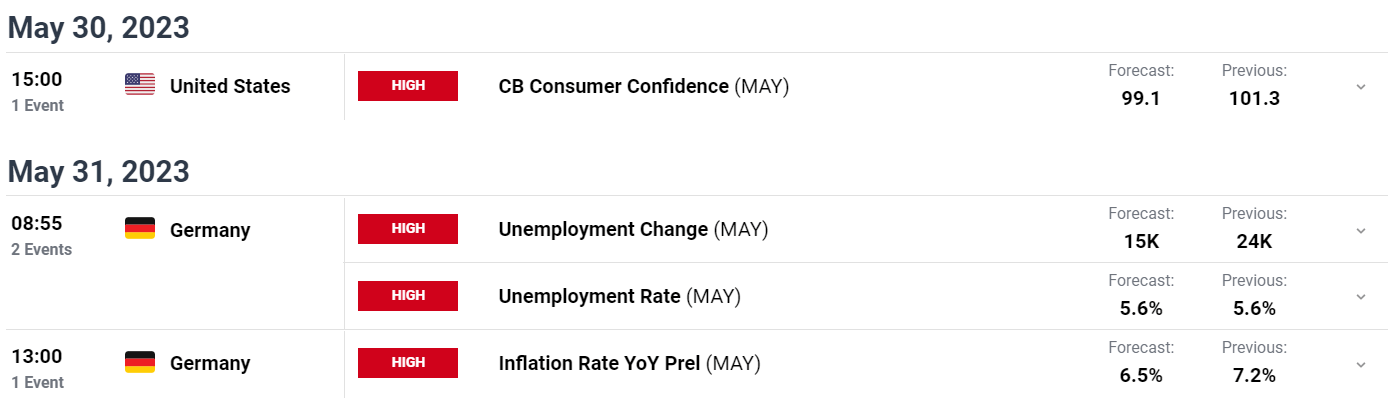Click HIGH badge for CB Consumer Confidence
The height and width of the screenshot is (410, 1388).
[x=408, y=86]
